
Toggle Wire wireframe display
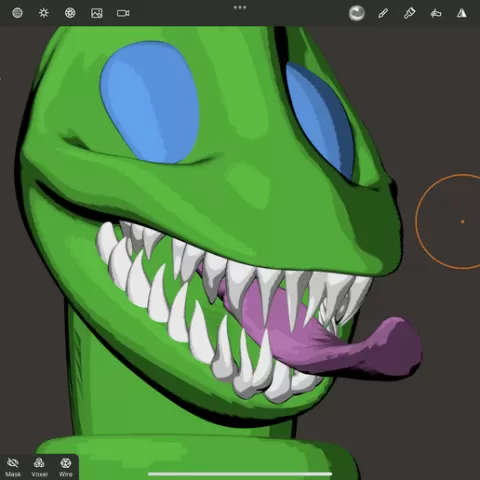[x=66, y=467]
